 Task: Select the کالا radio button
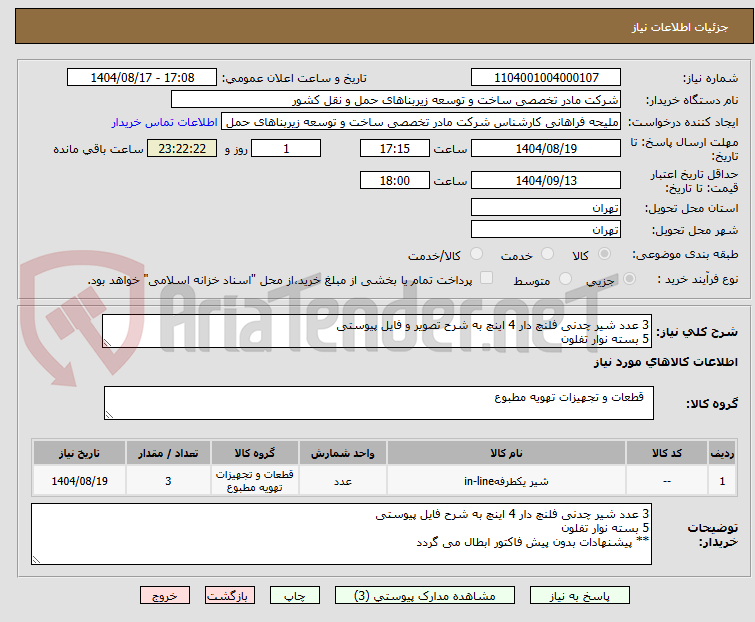[604, 254]
